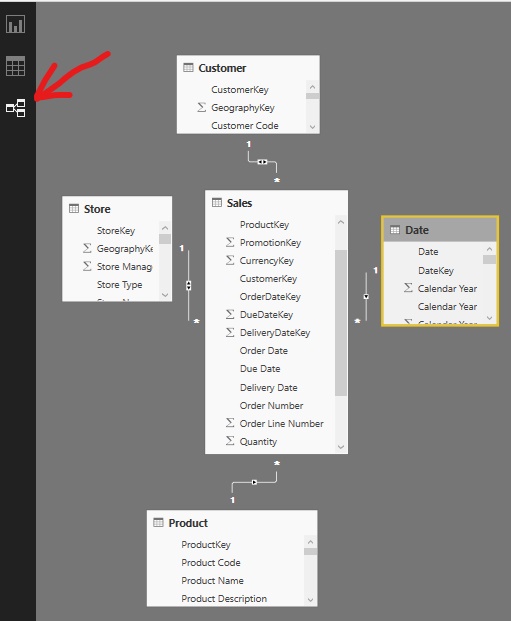Select Customer-Sales relationship direction marker
The height and width of the screenshot is (621, 511).
pos(262,162)
